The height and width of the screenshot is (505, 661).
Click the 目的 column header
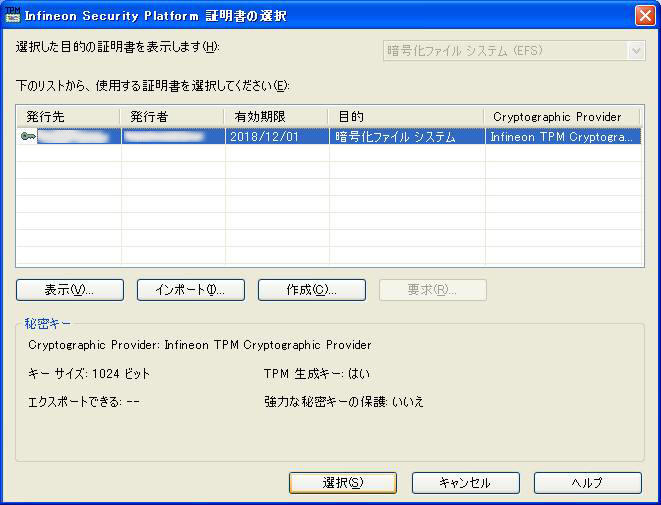(406, 116)
